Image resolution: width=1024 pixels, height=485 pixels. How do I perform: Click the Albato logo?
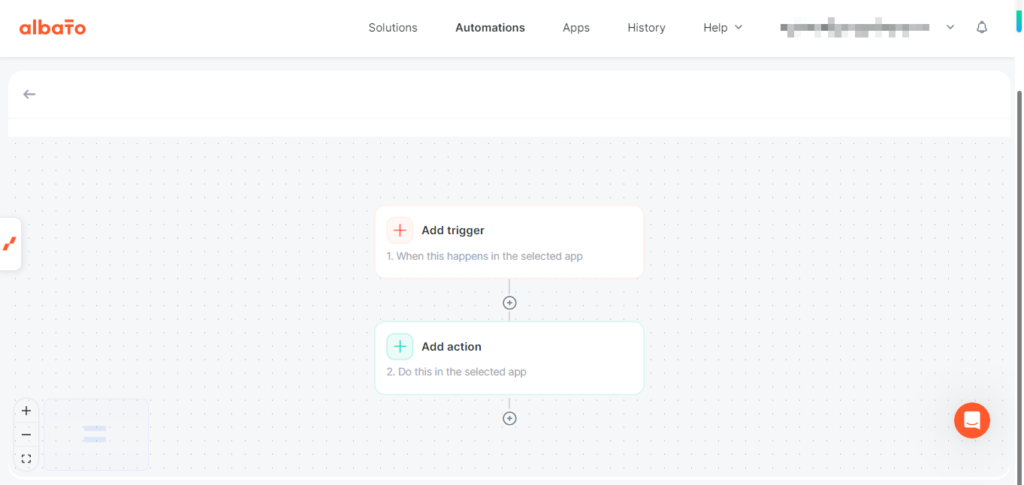coord(52,27)
